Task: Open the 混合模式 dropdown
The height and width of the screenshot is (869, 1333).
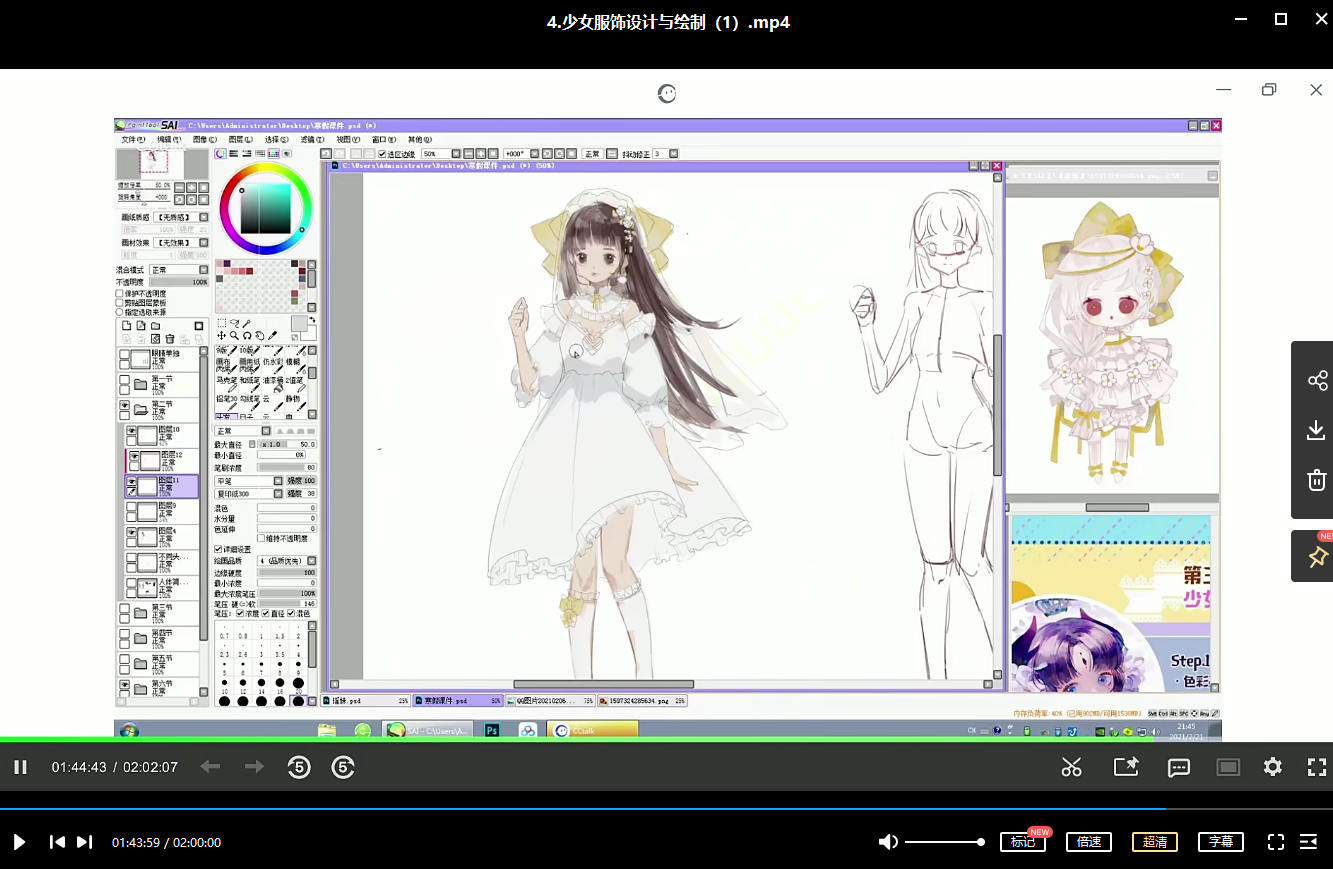Action: (x=178, y=270)
